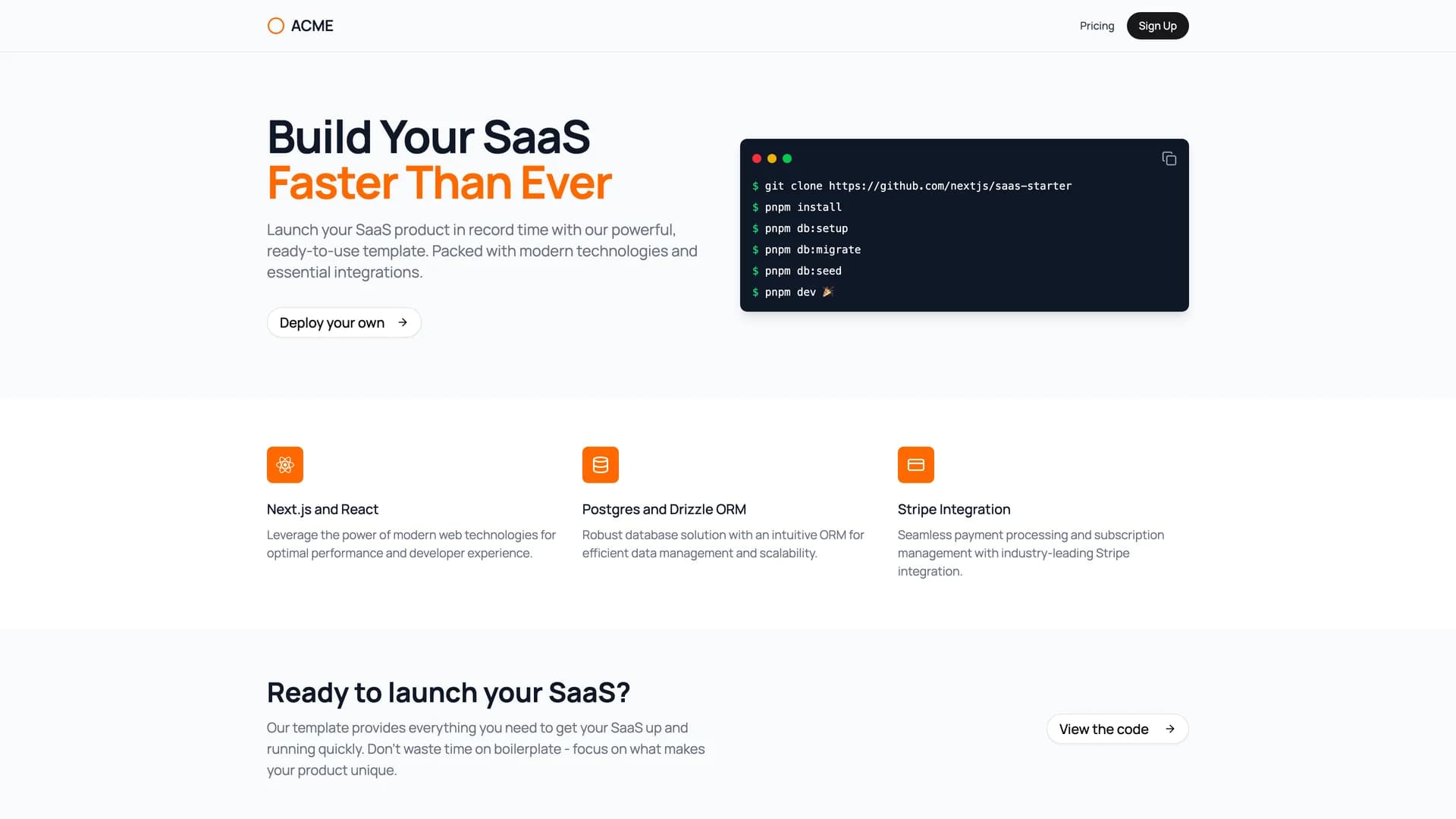
Task: Click the red terminal window dot
Action: 757,158
